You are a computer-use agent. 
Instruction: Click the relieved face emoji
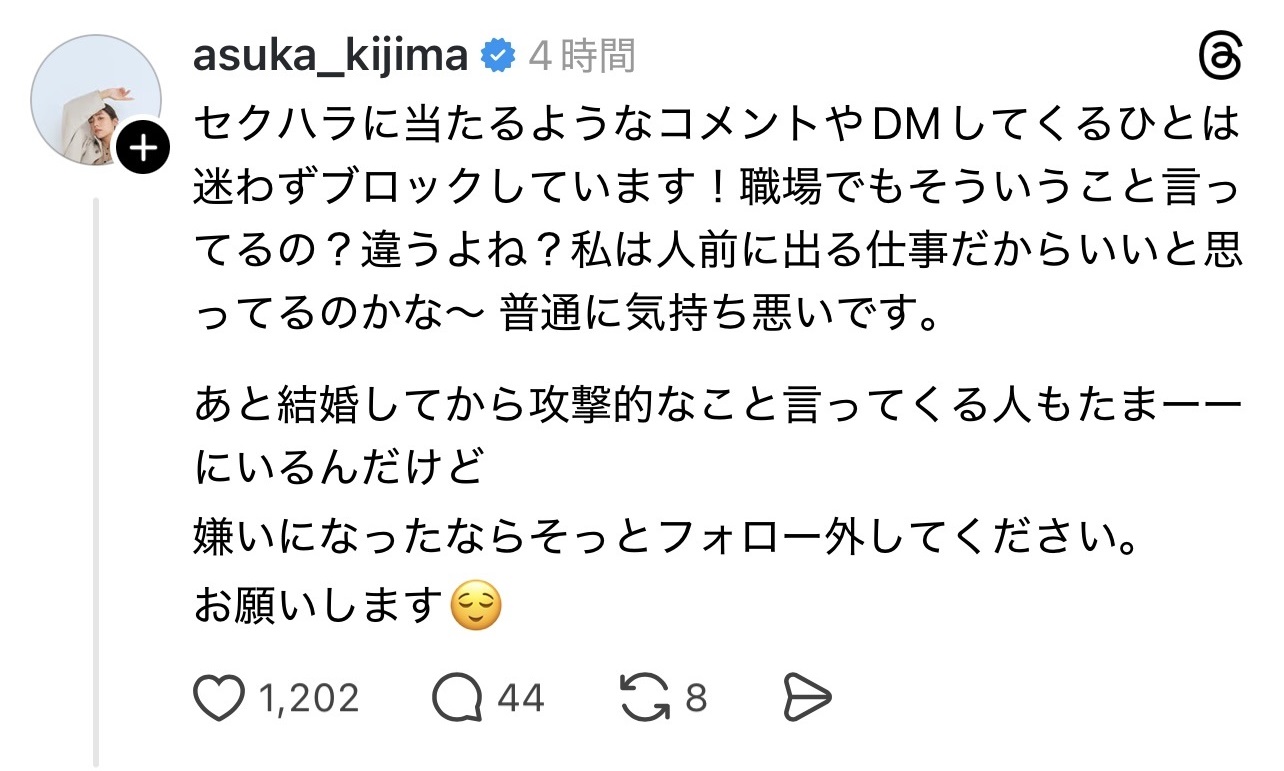[x=476, y=605]
